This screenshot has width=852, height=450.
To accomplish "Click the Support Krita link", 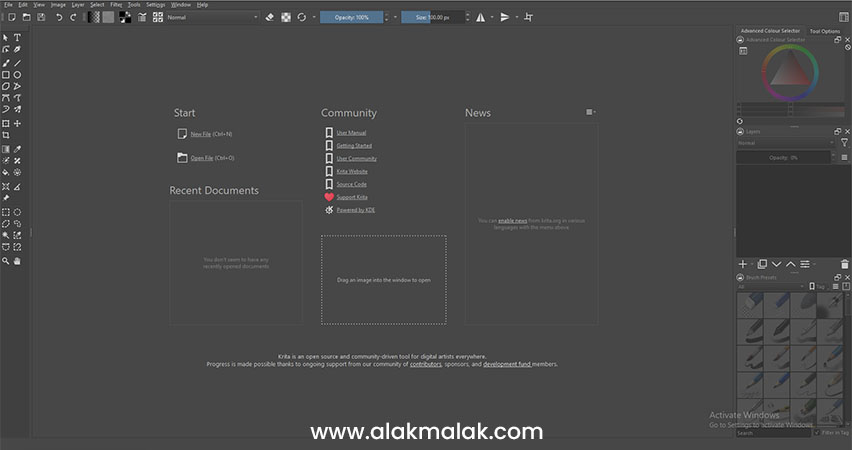I will click(352, 197).
